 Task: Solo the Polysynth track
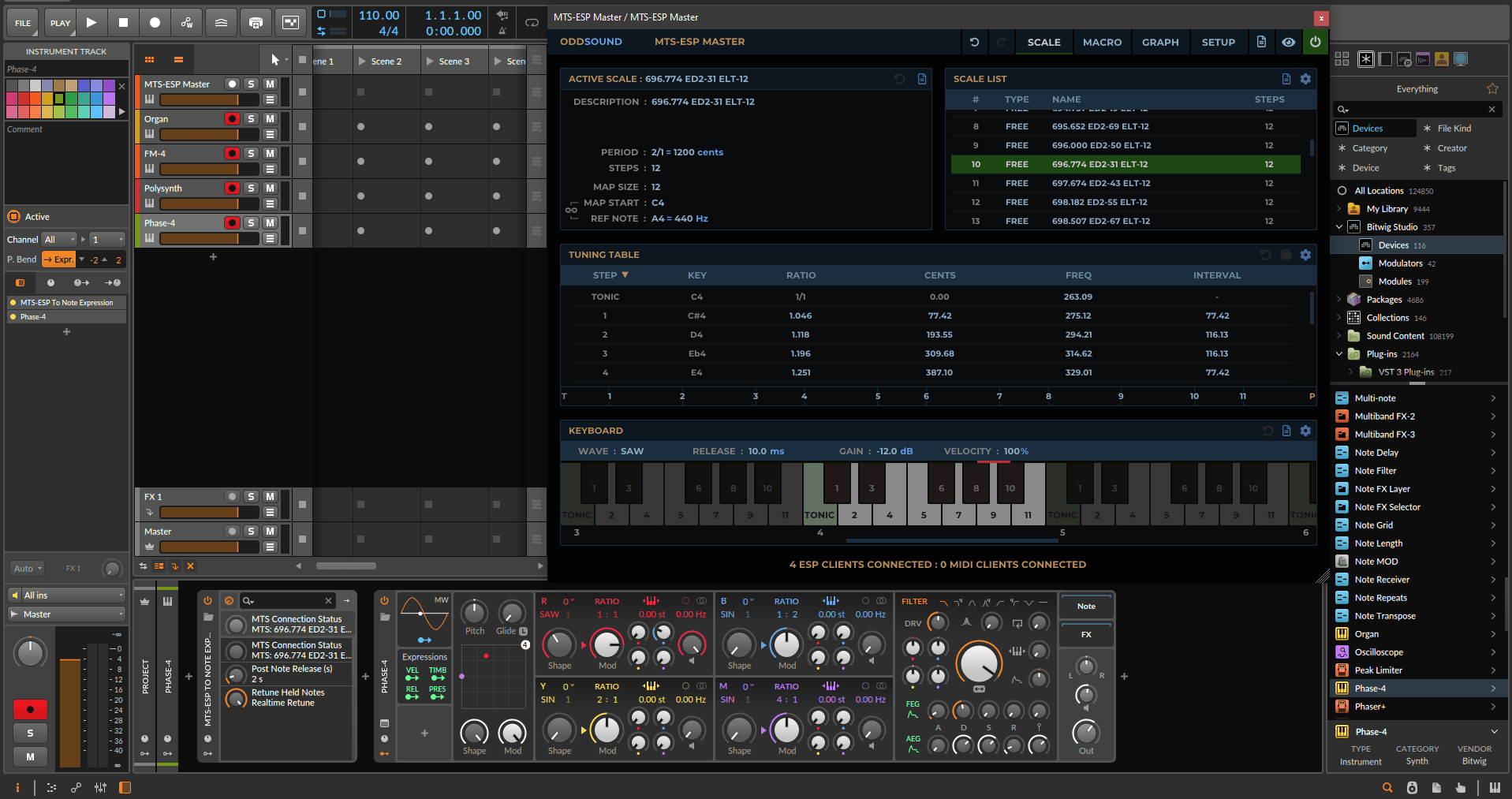(x=251, y=188)
